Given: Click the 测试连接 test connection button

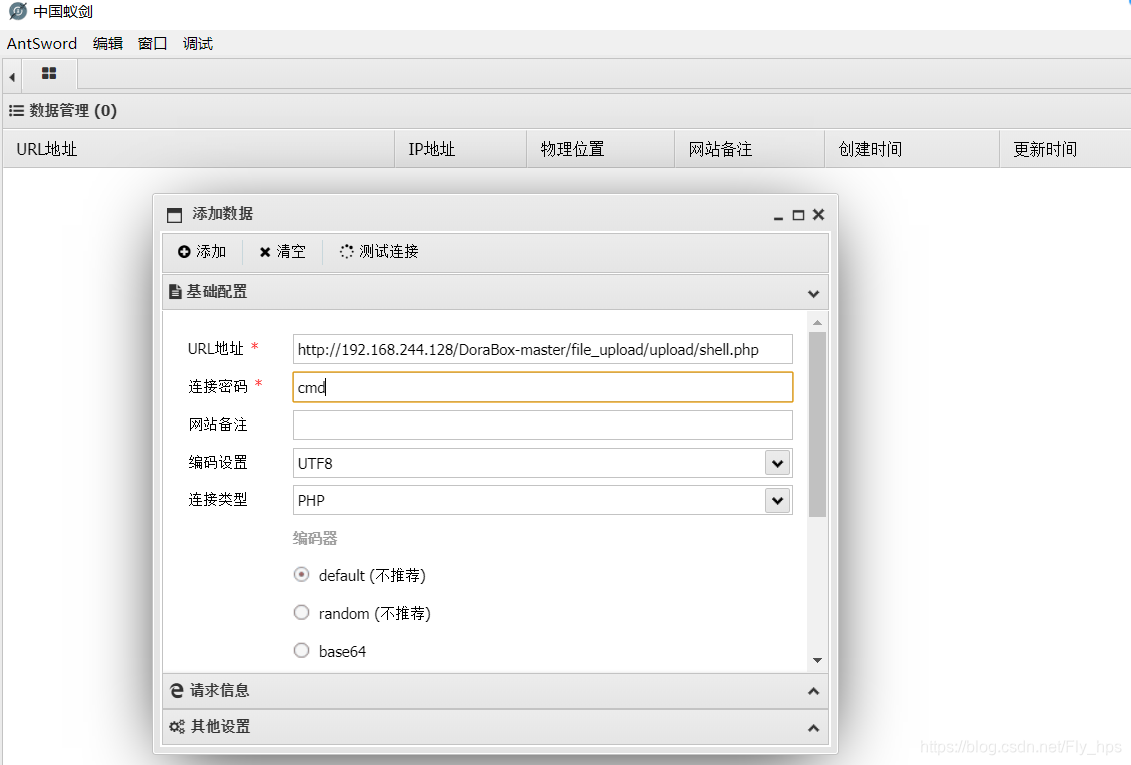Looking at the screenshot, I should (379, 252).
